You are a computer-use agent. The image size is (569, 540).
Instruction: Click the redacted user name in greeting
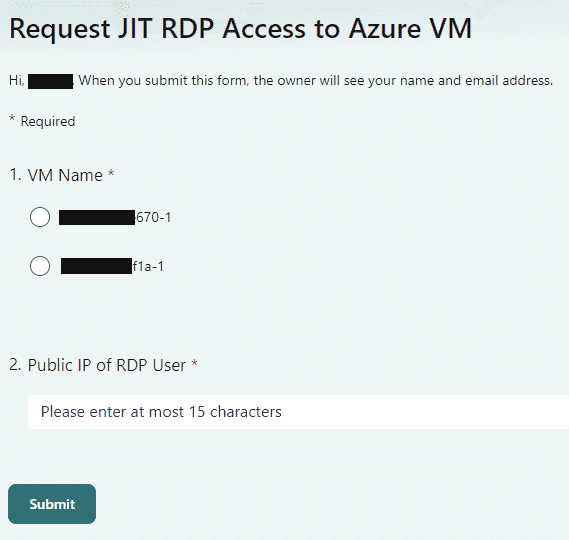coord(50,81)
